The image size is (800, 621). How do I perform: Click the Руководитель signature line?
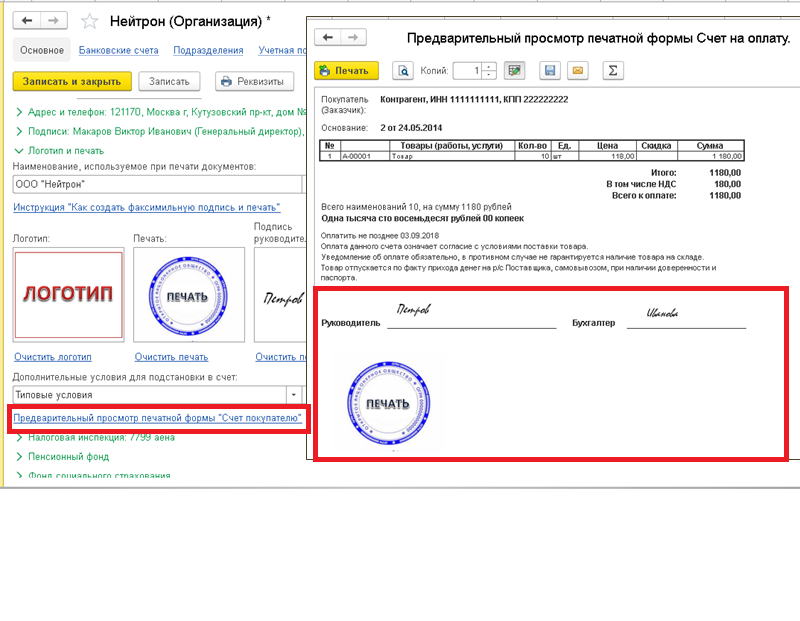[x=471, y=327]
